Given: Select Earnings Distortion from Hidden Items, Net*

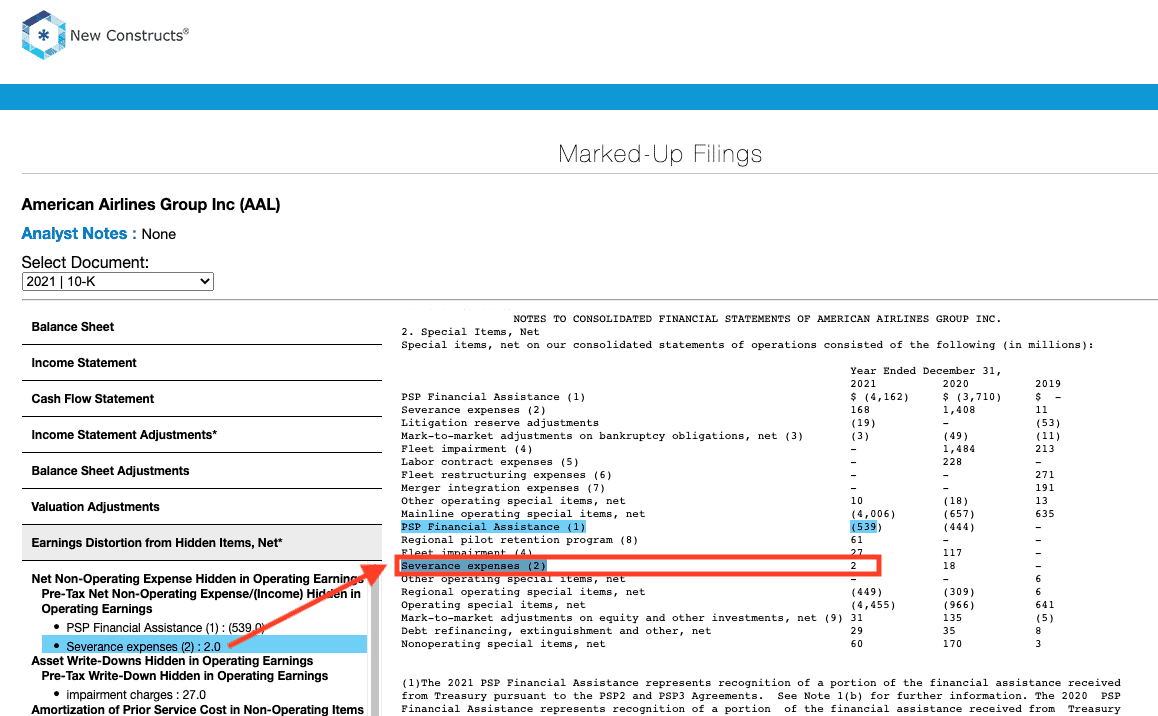Looking at the screenshot, I should tap(202, 543).
